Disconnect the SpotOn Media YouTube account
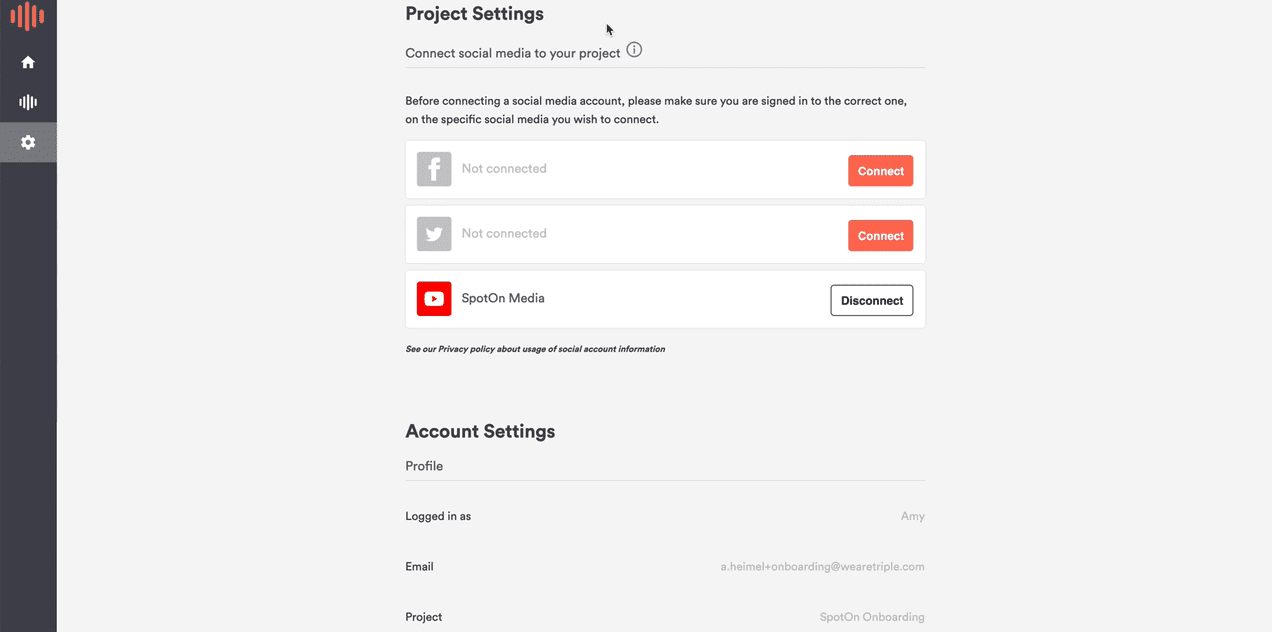The width and height of the screenshot is (1272, 632). 871,300
